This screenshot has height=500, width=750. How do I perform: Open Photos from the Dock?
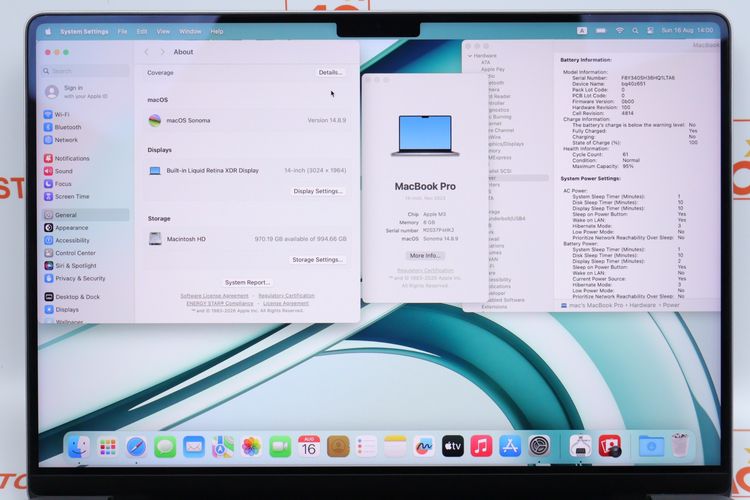coord(251,447)
